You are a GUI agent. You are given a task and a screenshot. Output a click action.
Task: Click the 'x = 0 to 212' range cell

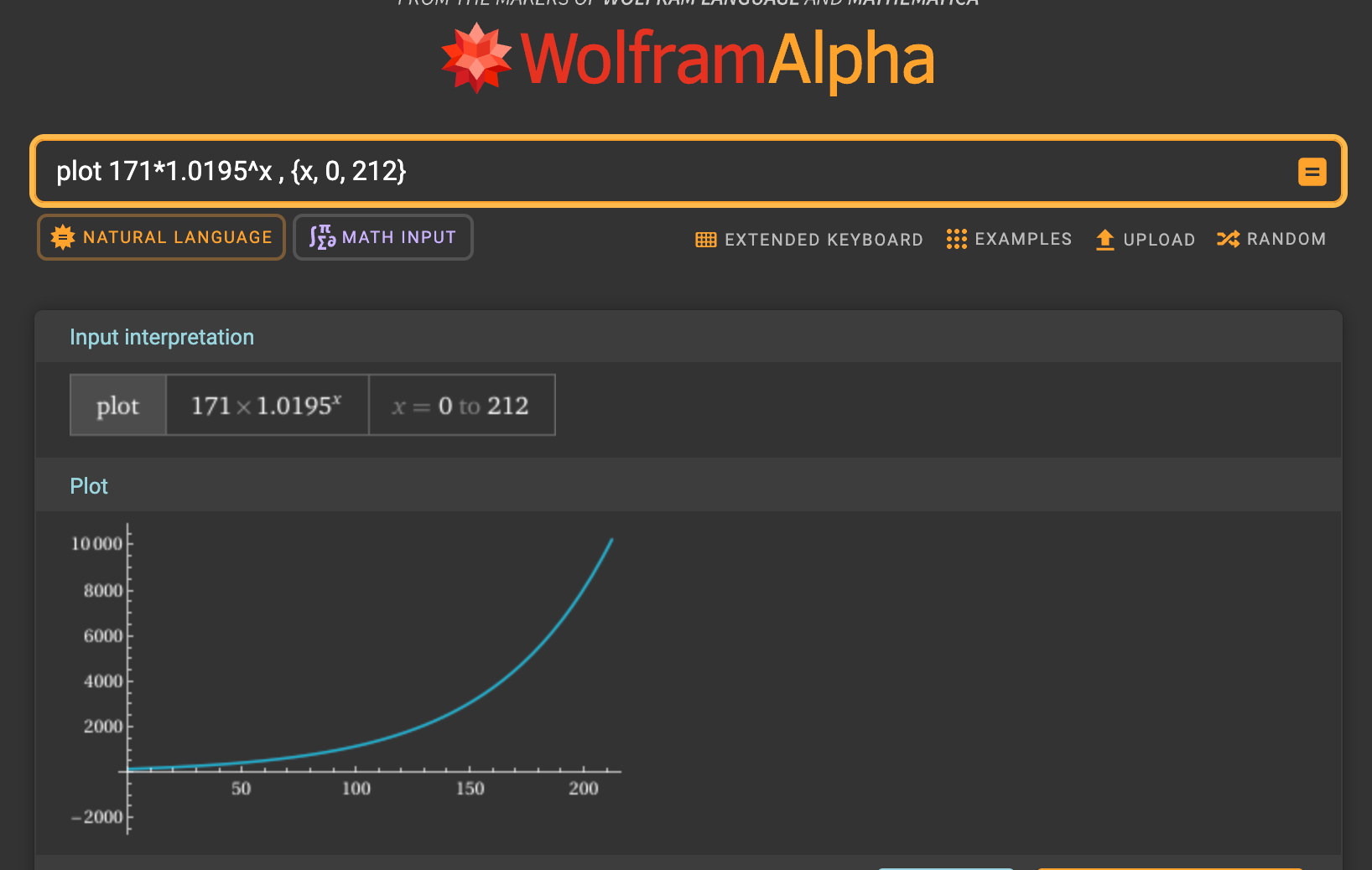coord(462,406)
